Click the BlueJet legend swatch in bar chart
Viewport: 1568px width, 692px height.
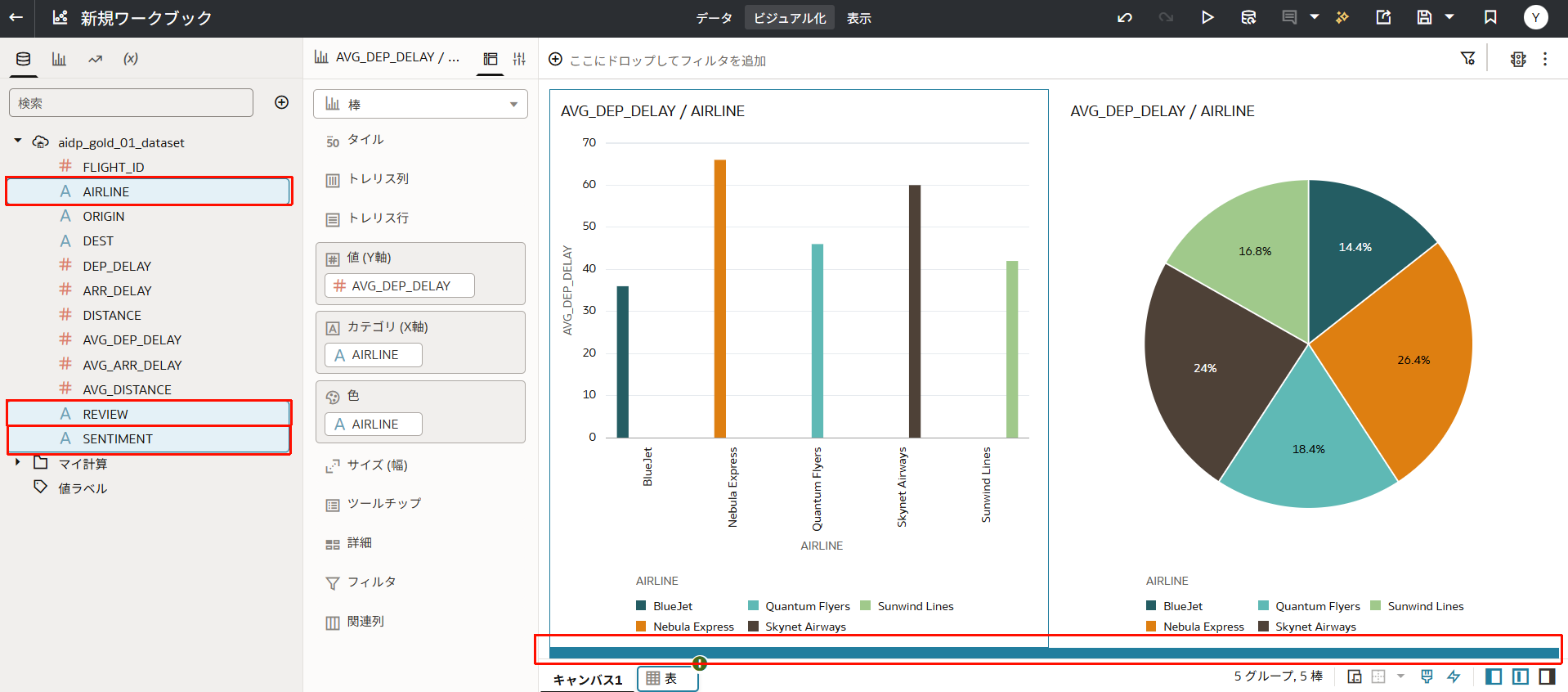641,606
